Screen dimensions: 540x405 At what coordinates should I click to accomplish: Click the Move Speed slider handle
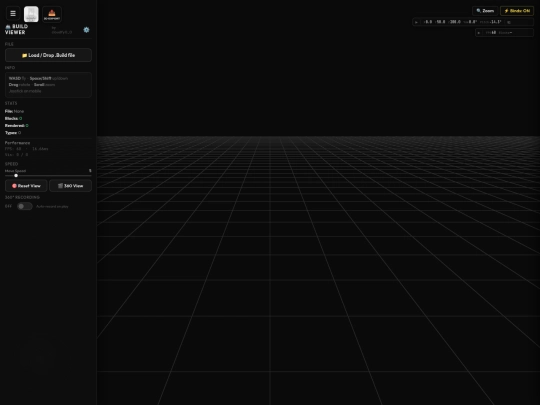pyautogui.click(x=16, y=176)
